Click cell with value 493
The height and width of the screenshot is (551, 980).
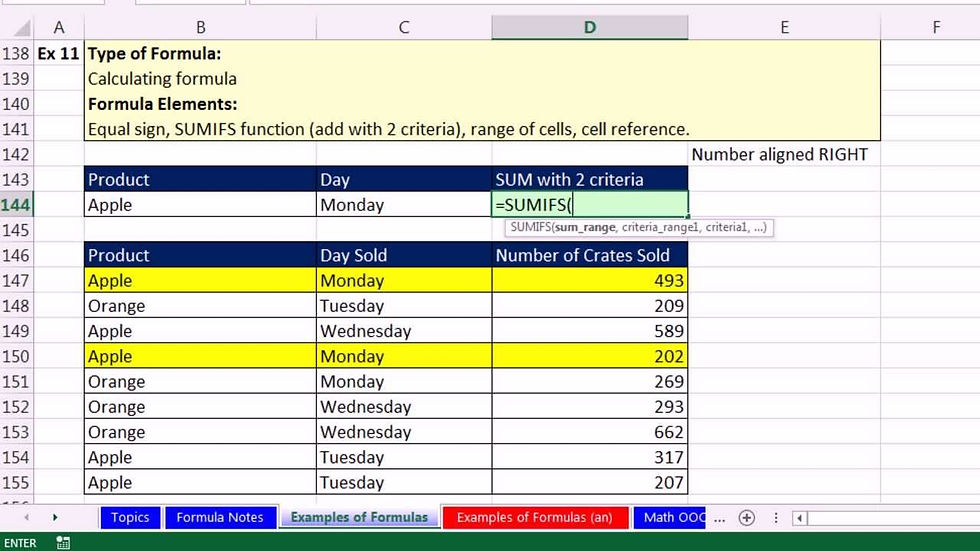coord(589,280)
